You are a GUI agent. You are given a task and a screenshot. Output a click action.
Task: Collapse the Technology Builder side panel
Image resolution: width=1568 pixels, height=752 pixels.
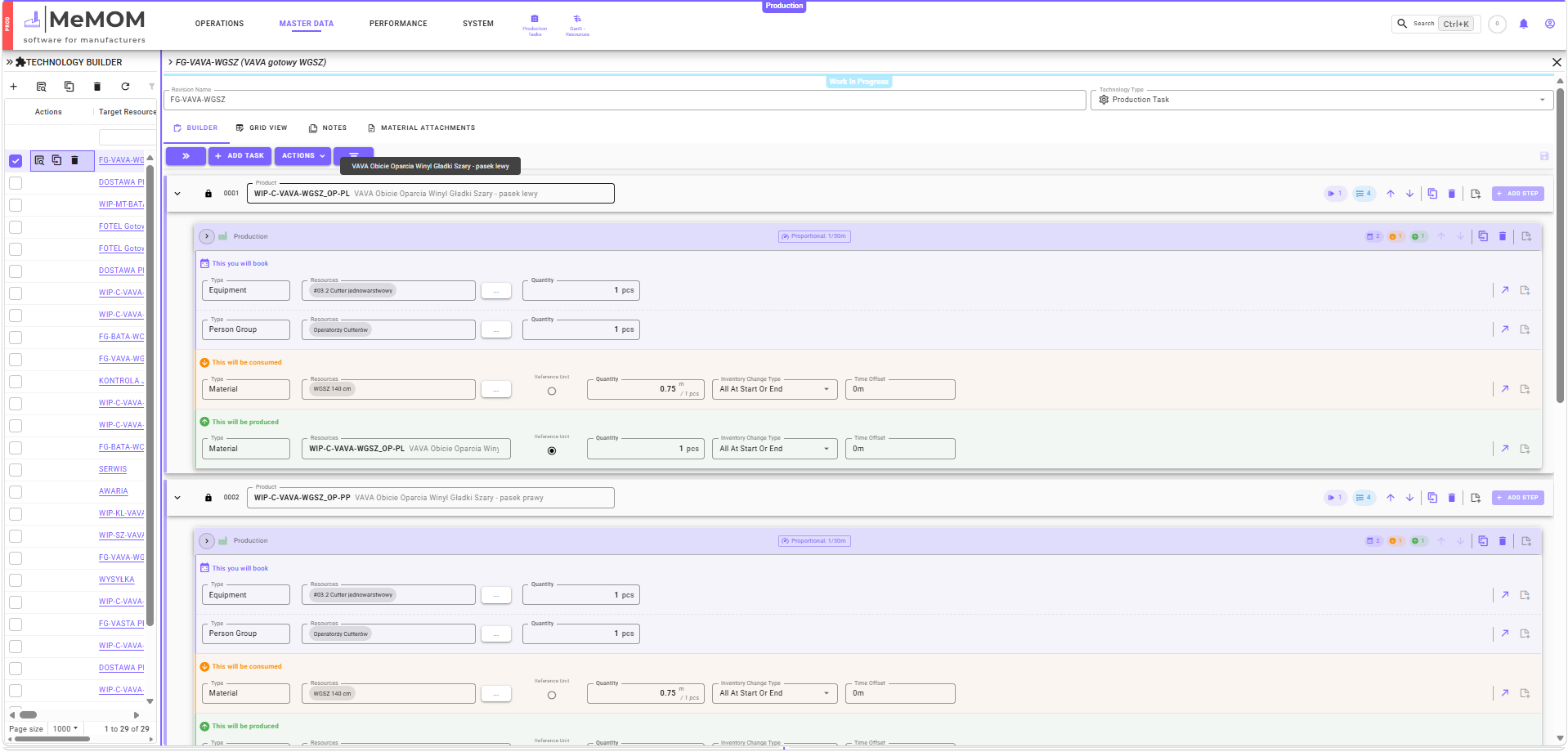[x=10, y=62]
